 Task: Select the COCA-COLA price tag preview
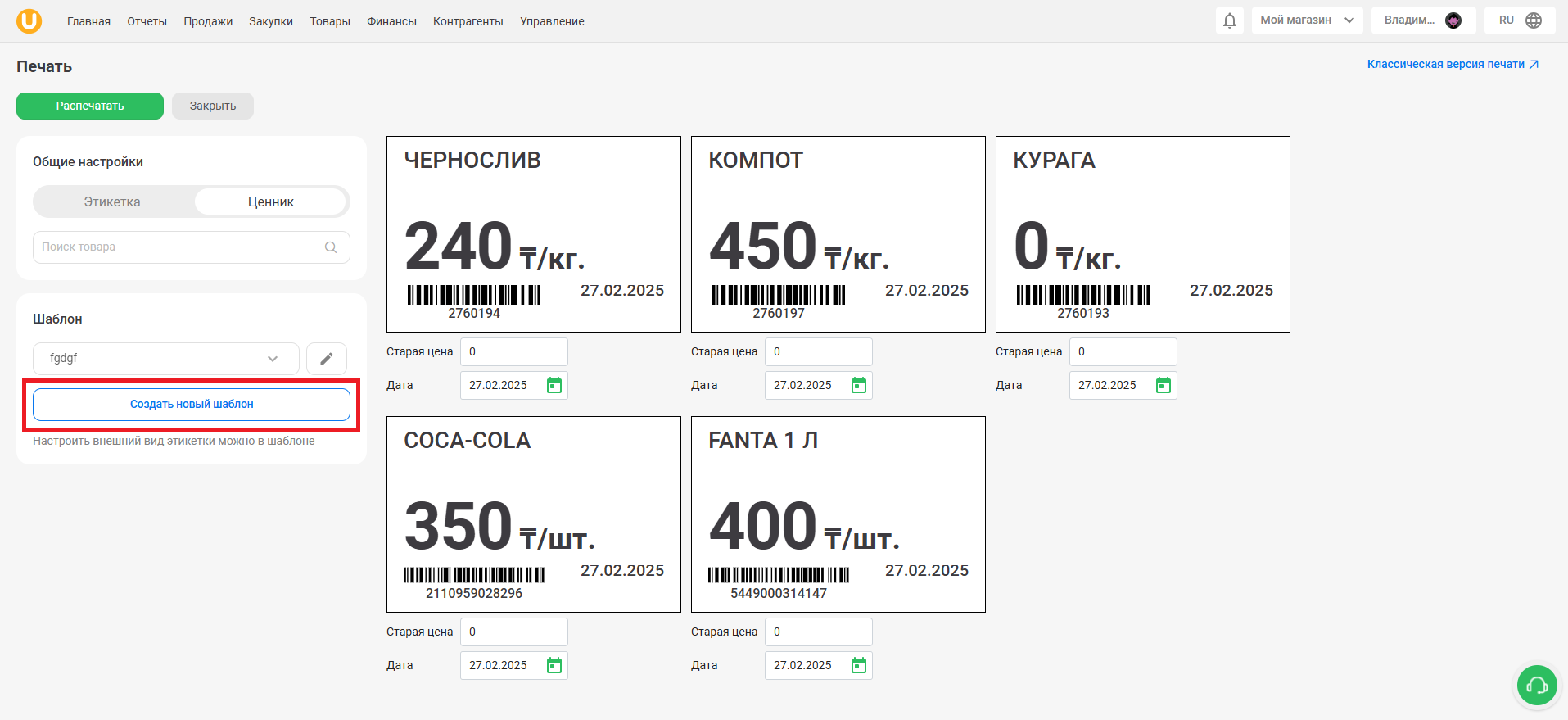tap(534, 514)
